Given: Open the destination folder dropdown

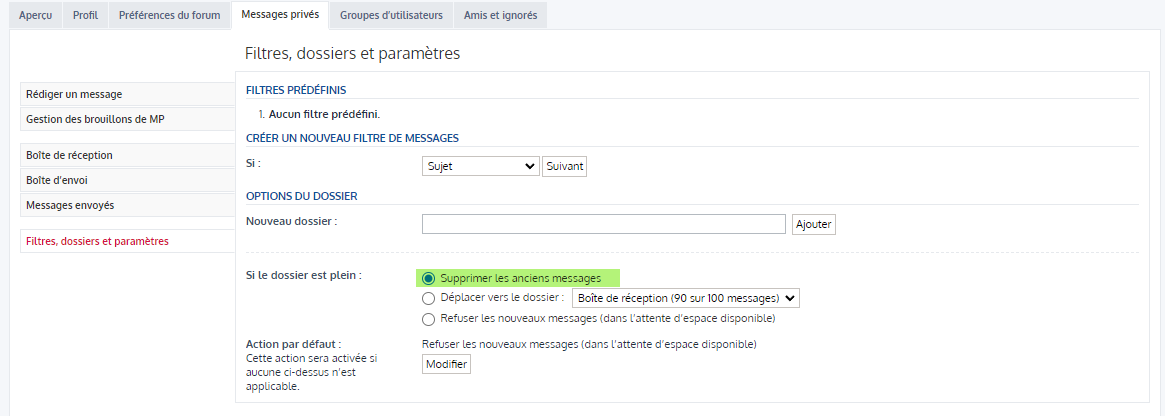Looking at the screenshot, I should click(685, 298).
